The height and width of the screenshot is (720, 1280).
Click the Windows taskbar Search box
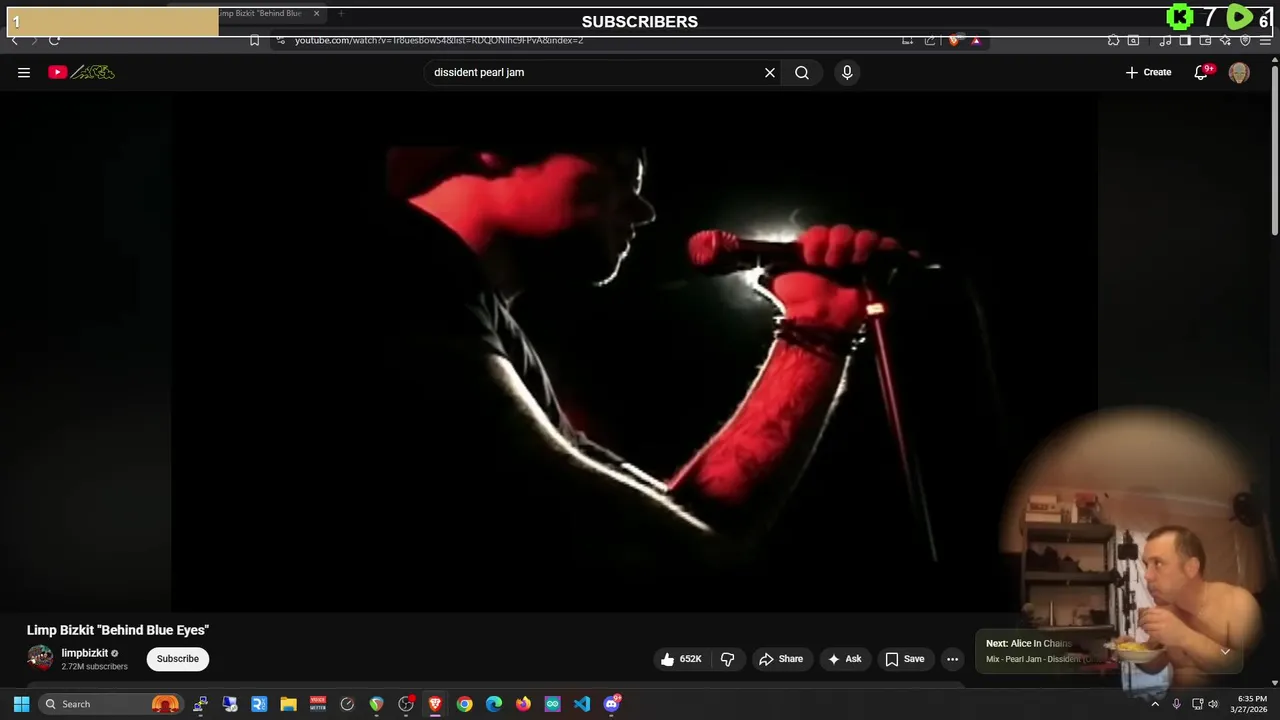point(110,704)
